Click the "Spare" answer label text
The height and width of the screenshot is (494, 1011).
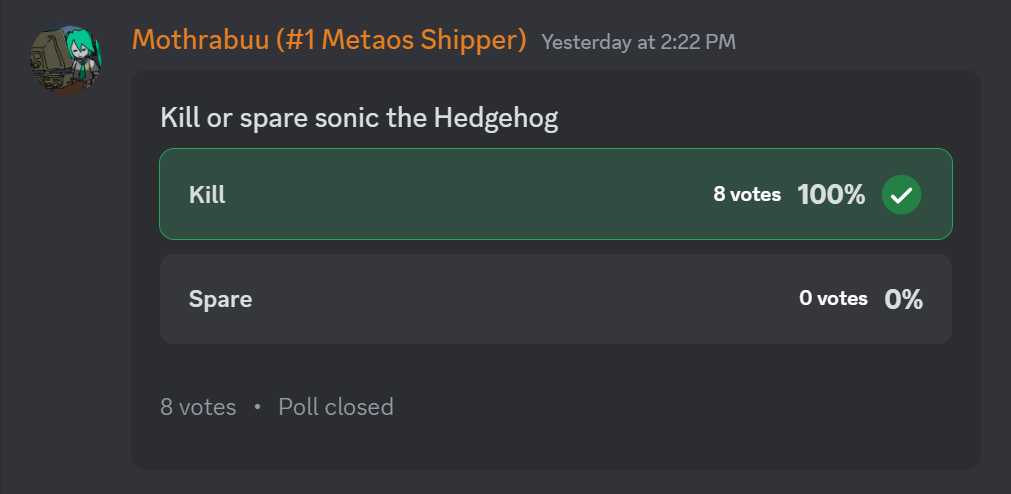point(220,299)
